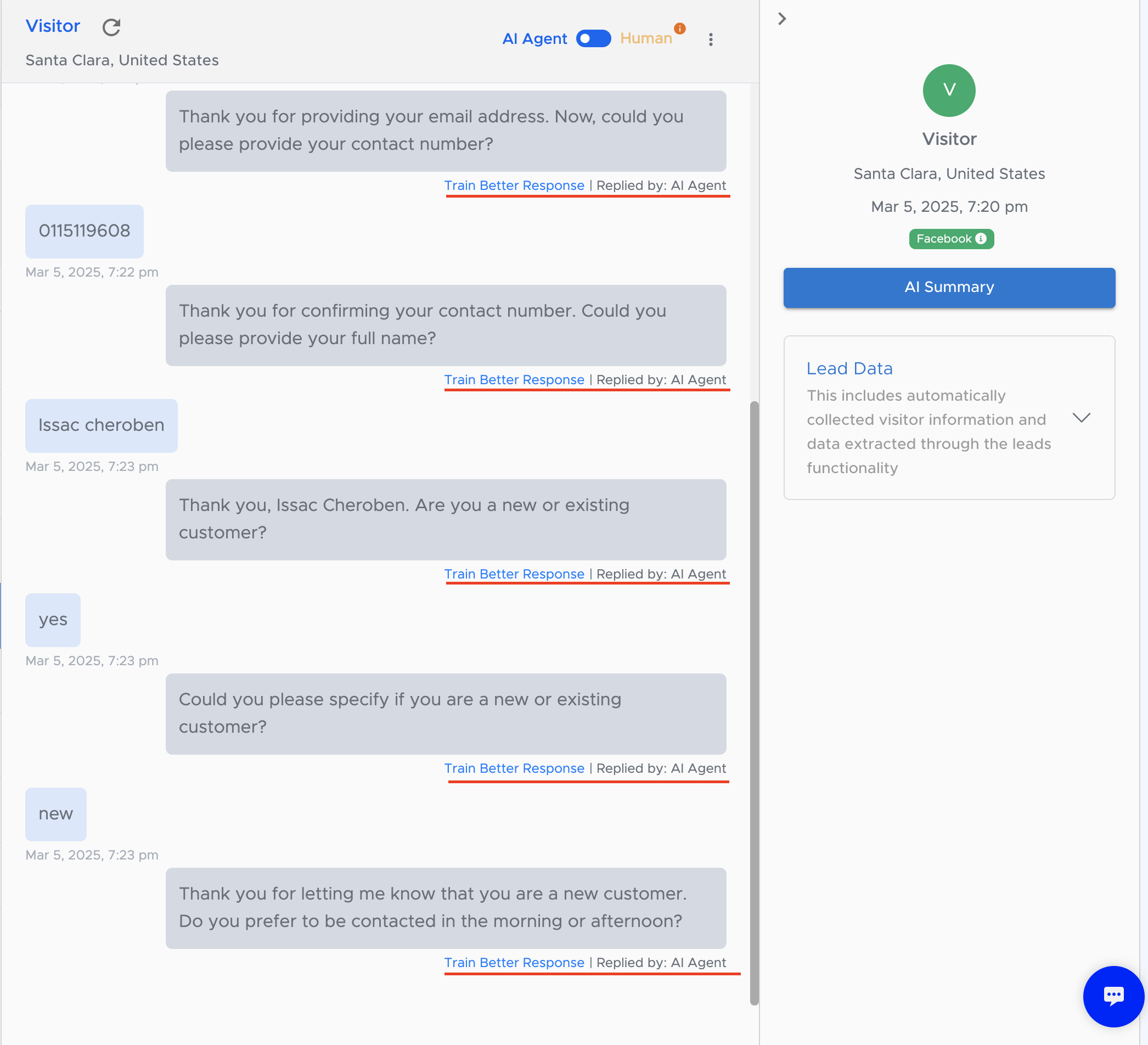
Task: Click the 'Could you please specify' AI message
Action: [x=445, y=713]
